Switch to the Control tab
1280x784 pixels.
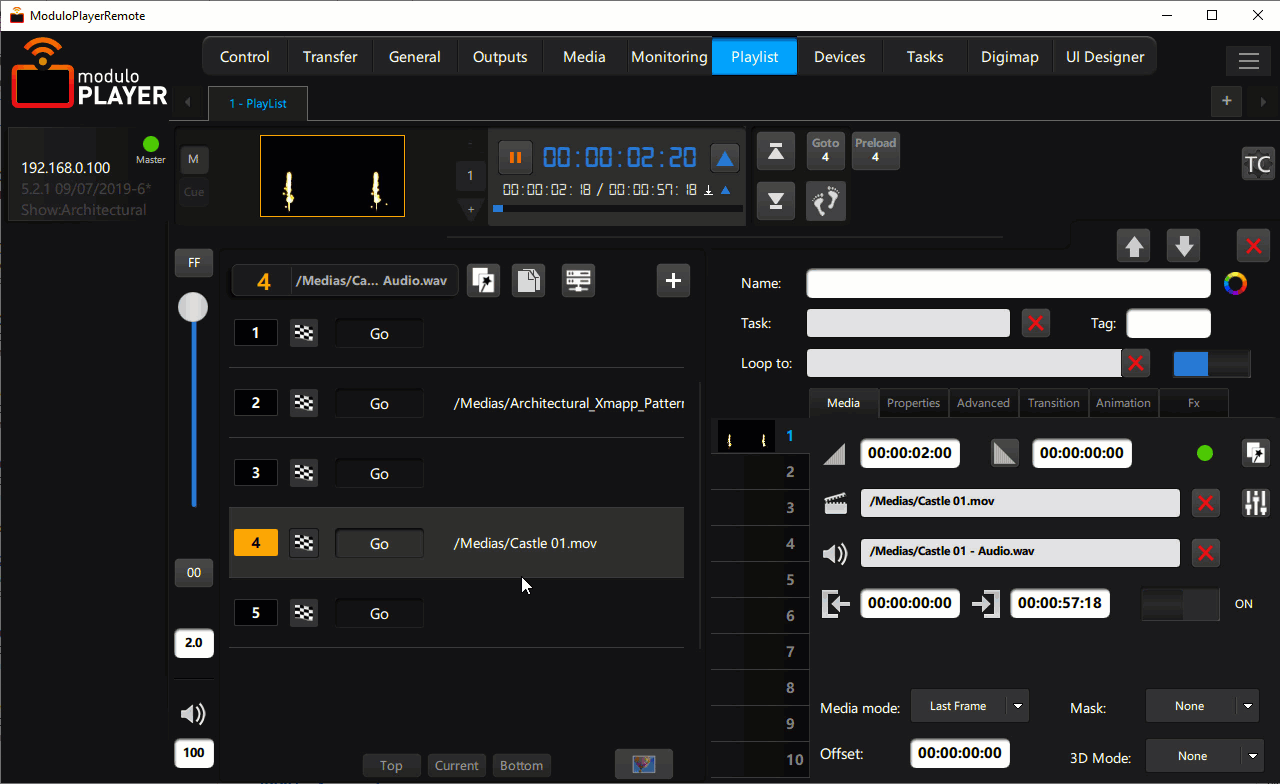click(x=245, y=57)
